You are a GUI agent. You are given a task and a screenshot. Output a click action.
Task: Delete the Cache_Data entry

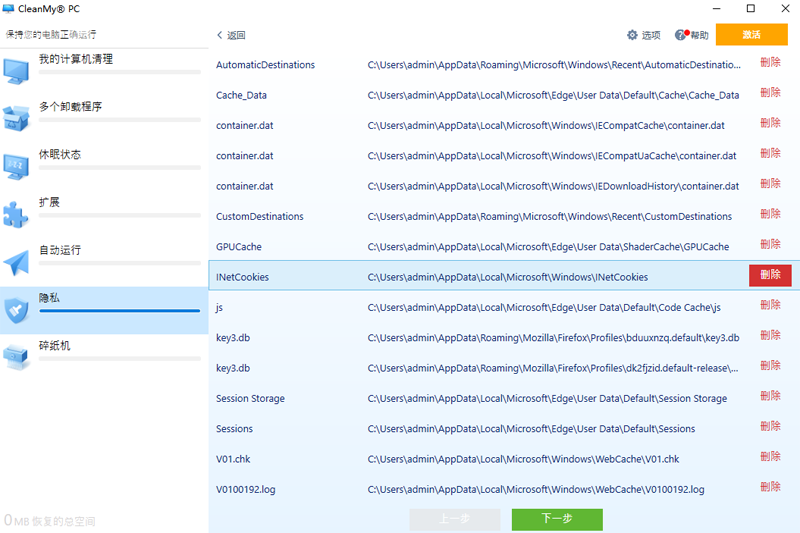pos(770,93)
